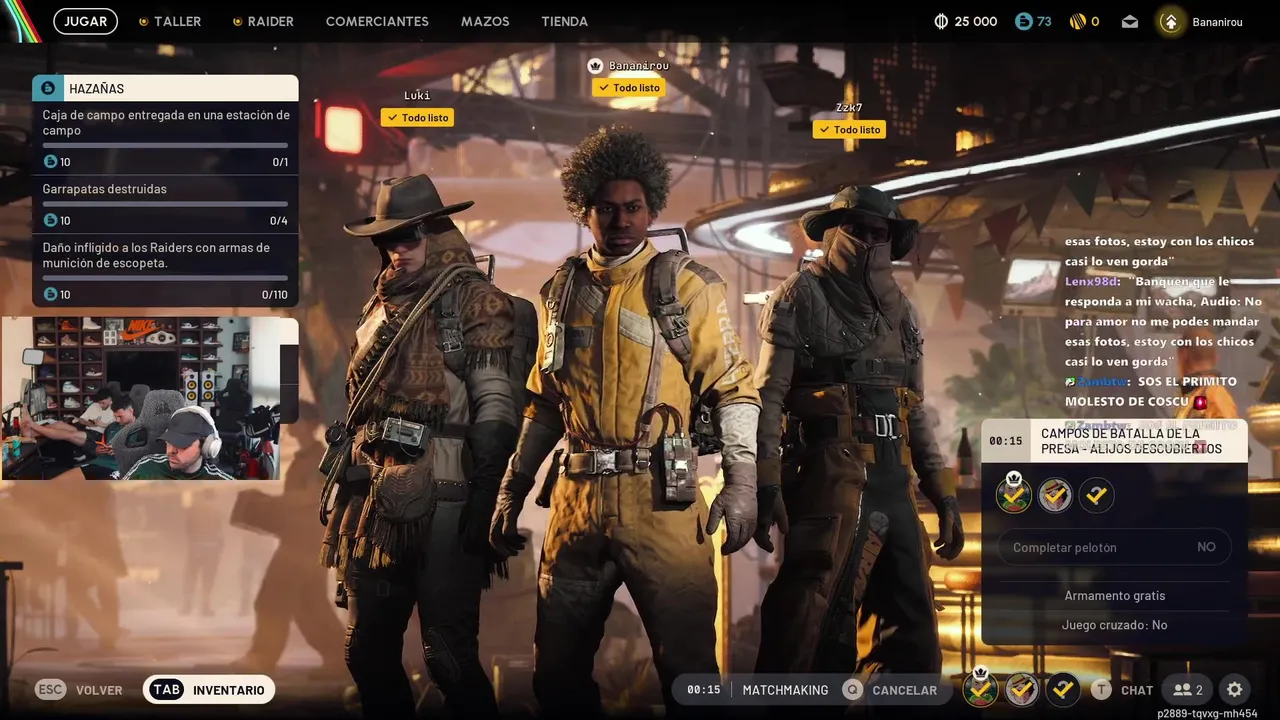Screen dimensions: 1280x720
Task: Click the Bananirou username in the top bar
Action: point(1217,21)
